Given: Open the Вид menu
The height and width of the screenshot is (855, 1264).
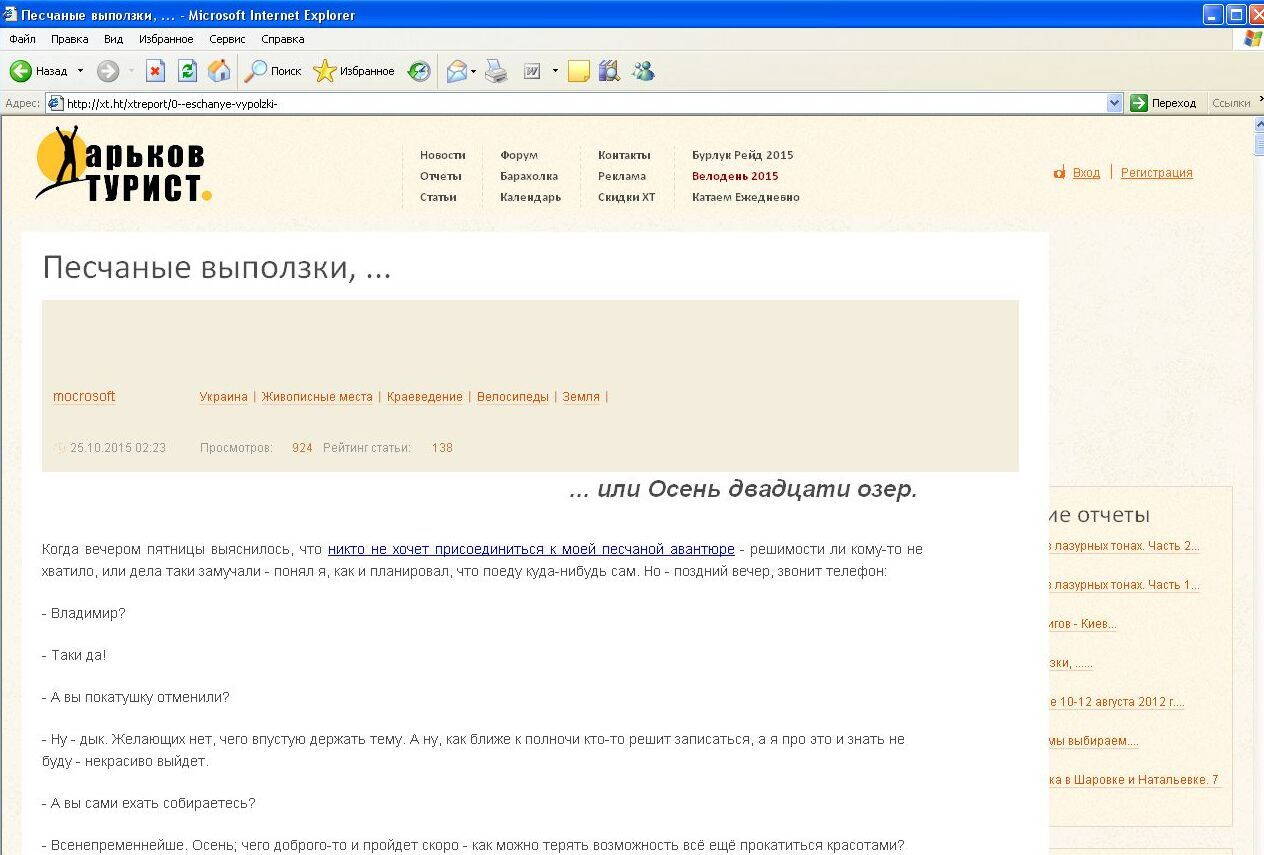Looking at the screenshot, I should [113, 39].
